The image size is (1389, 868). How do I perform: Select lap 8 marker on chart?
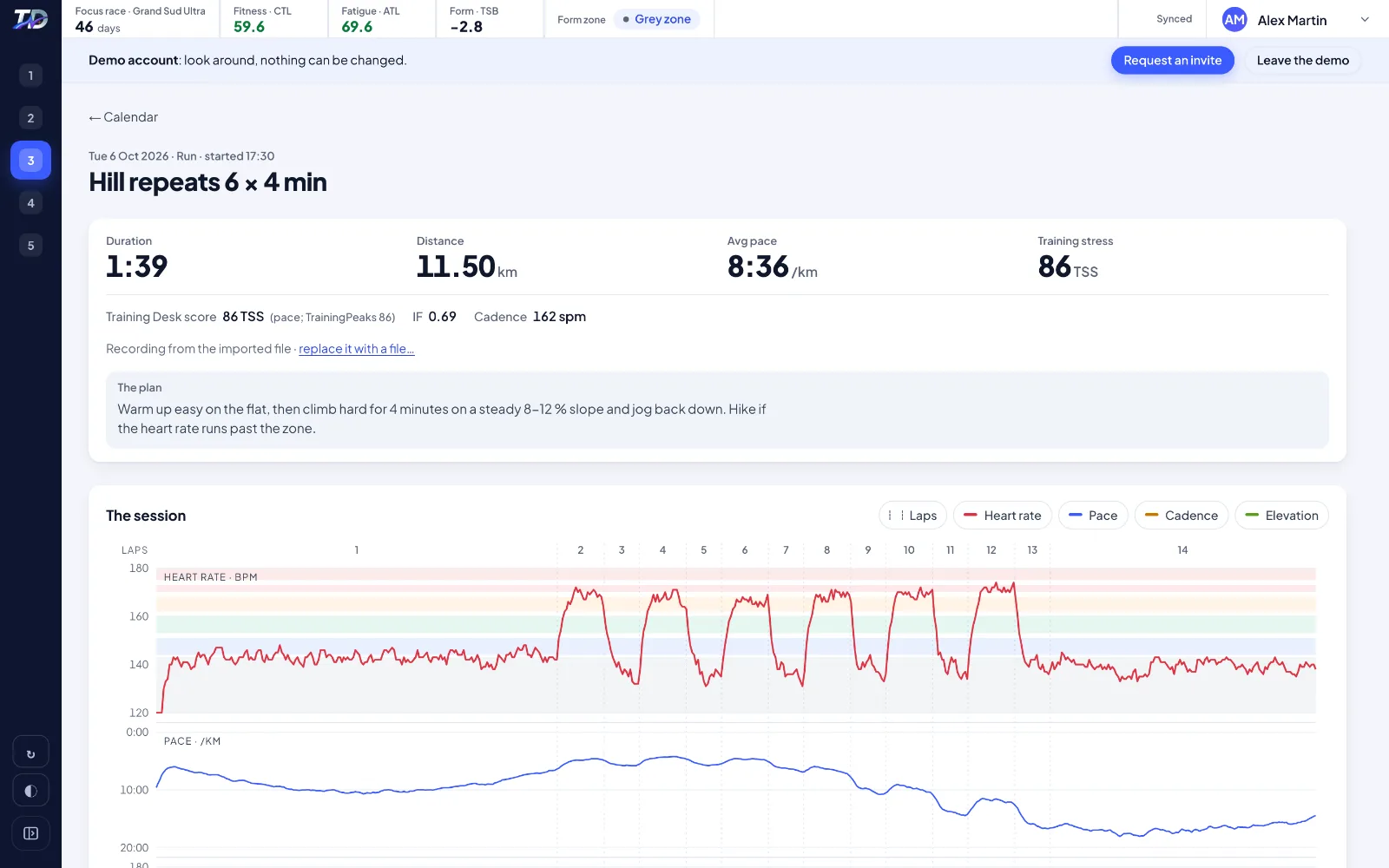click(826, 550)
